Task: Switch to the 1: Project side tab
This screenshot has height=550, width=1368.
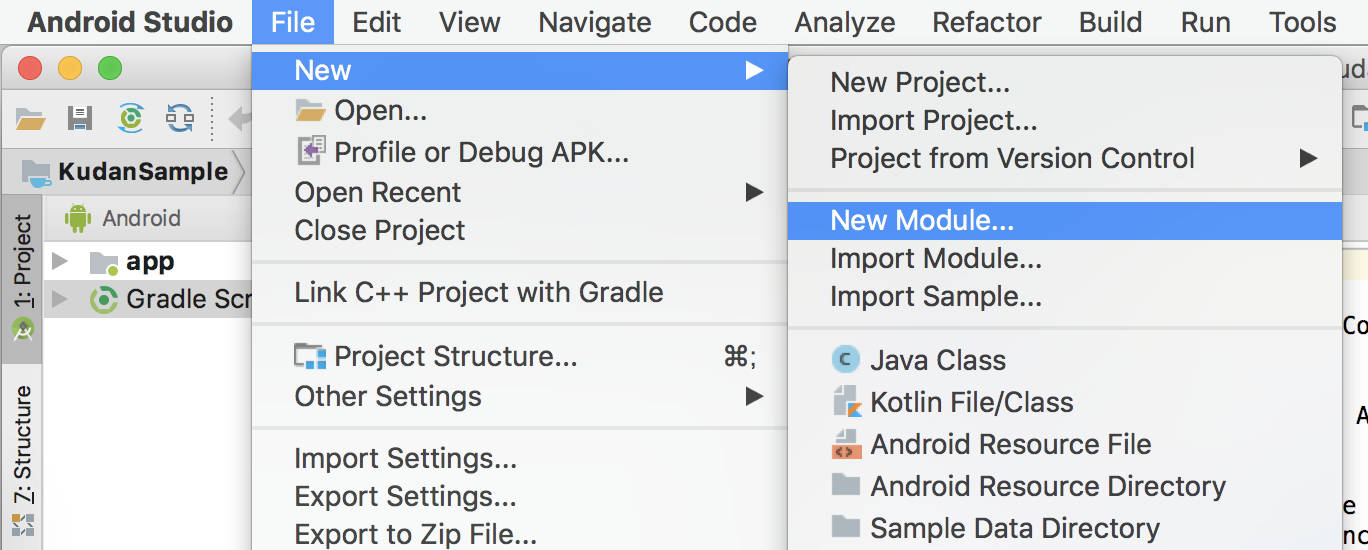Action: (22, 278)
